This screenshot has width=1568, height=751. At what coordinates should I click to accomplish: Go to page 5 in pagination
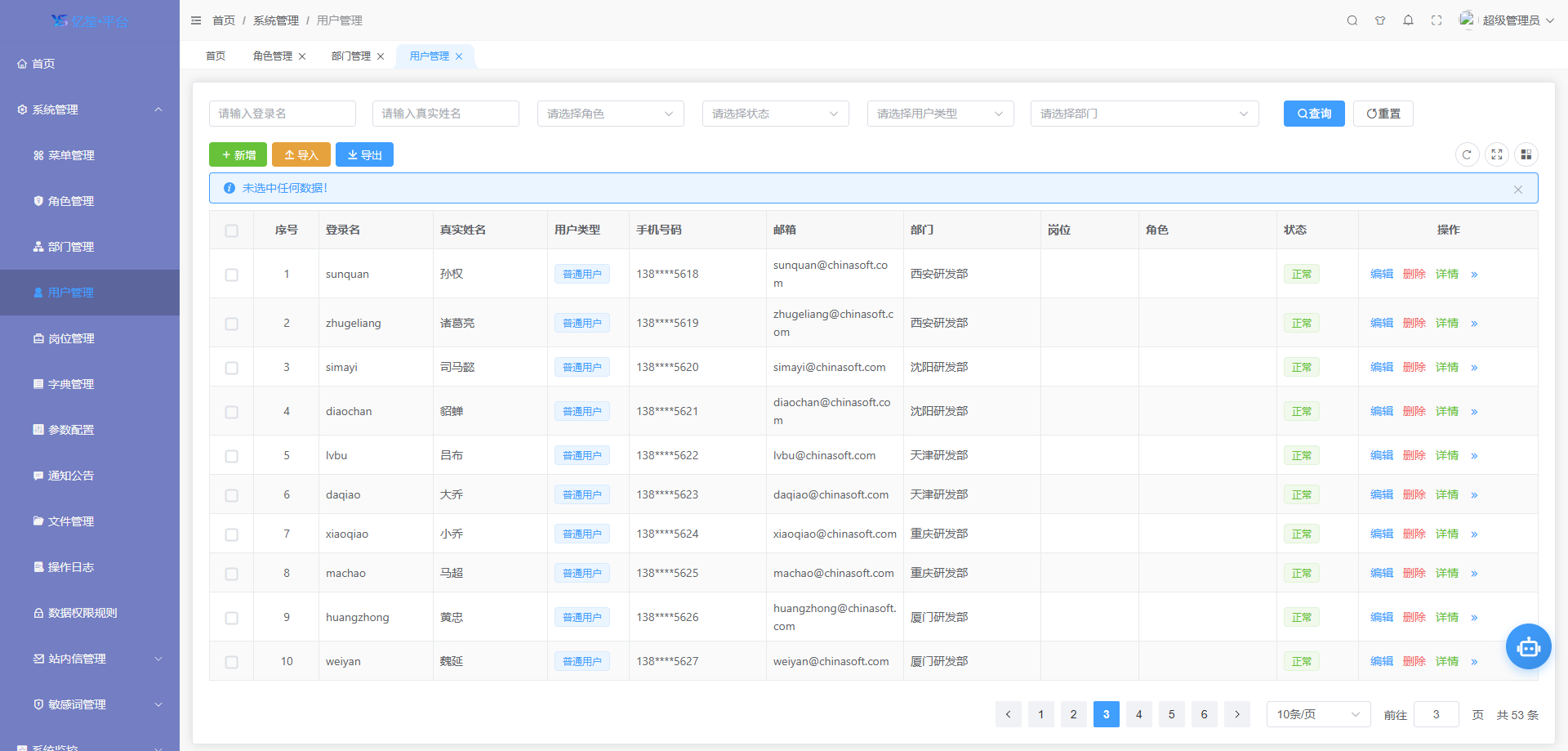(x=1172, y=714)
